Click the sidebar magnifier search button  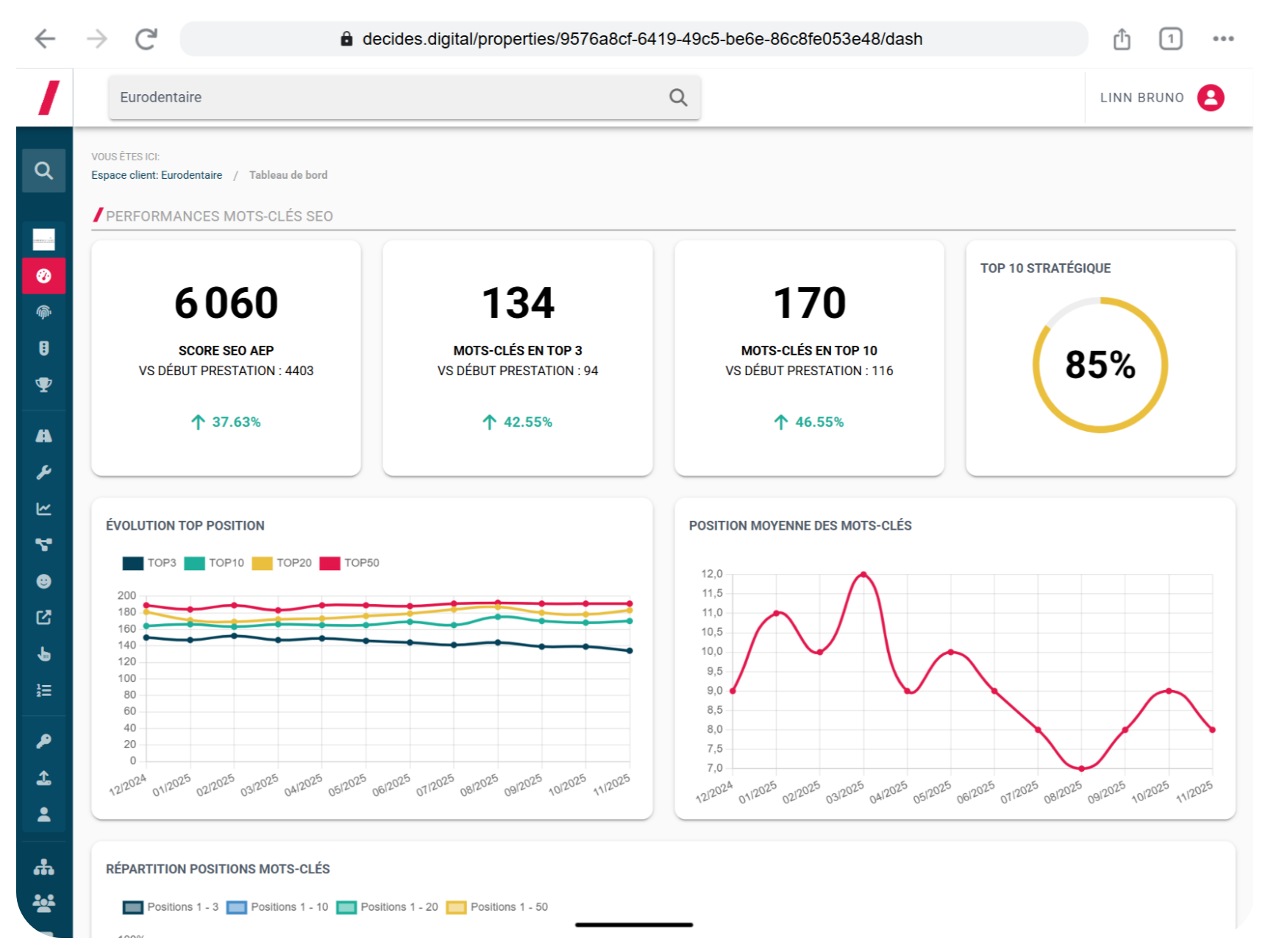[43, 171]
